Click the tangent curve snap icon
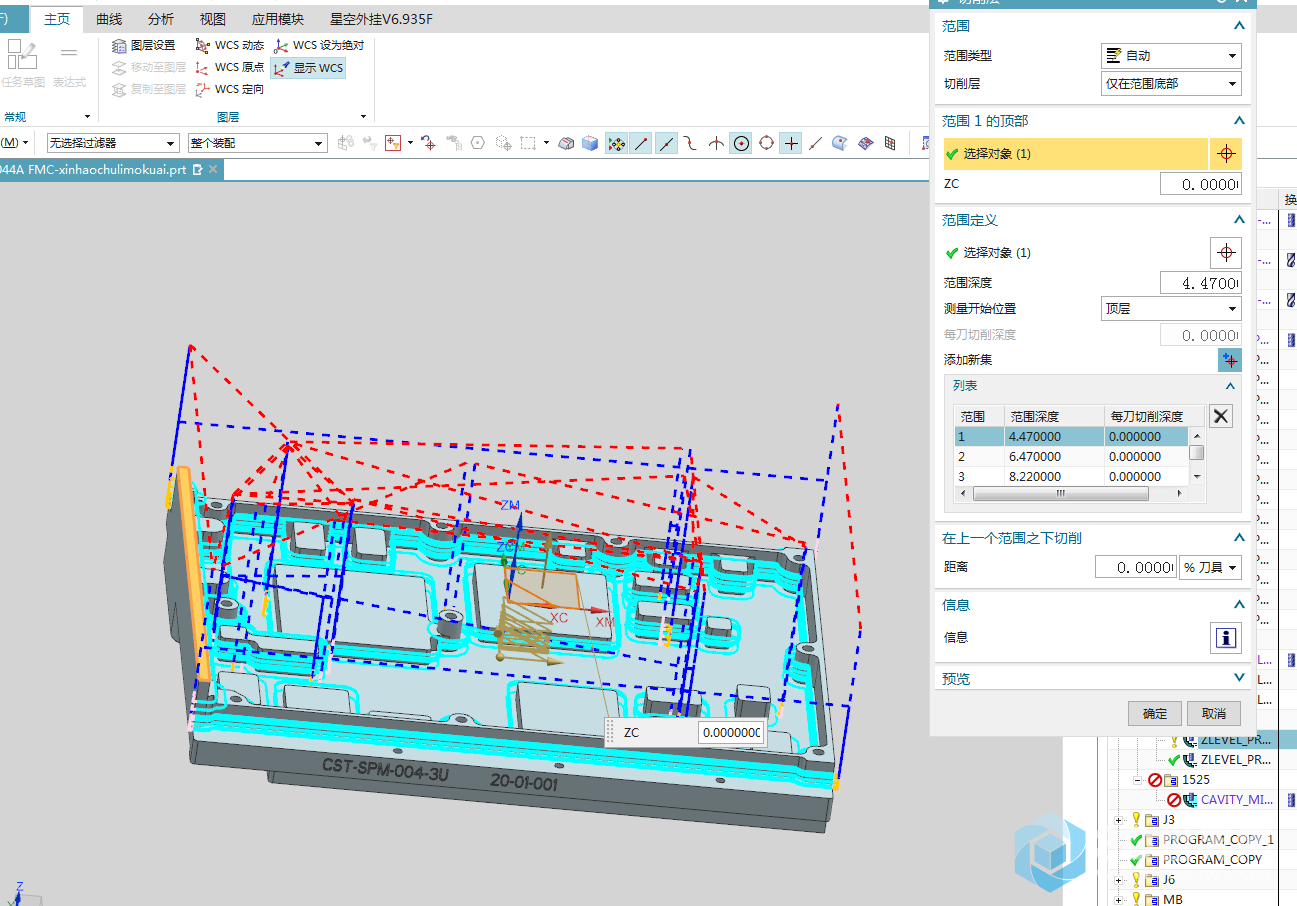The width and height of the screenshot is (1297, 906). click(691, 143)
